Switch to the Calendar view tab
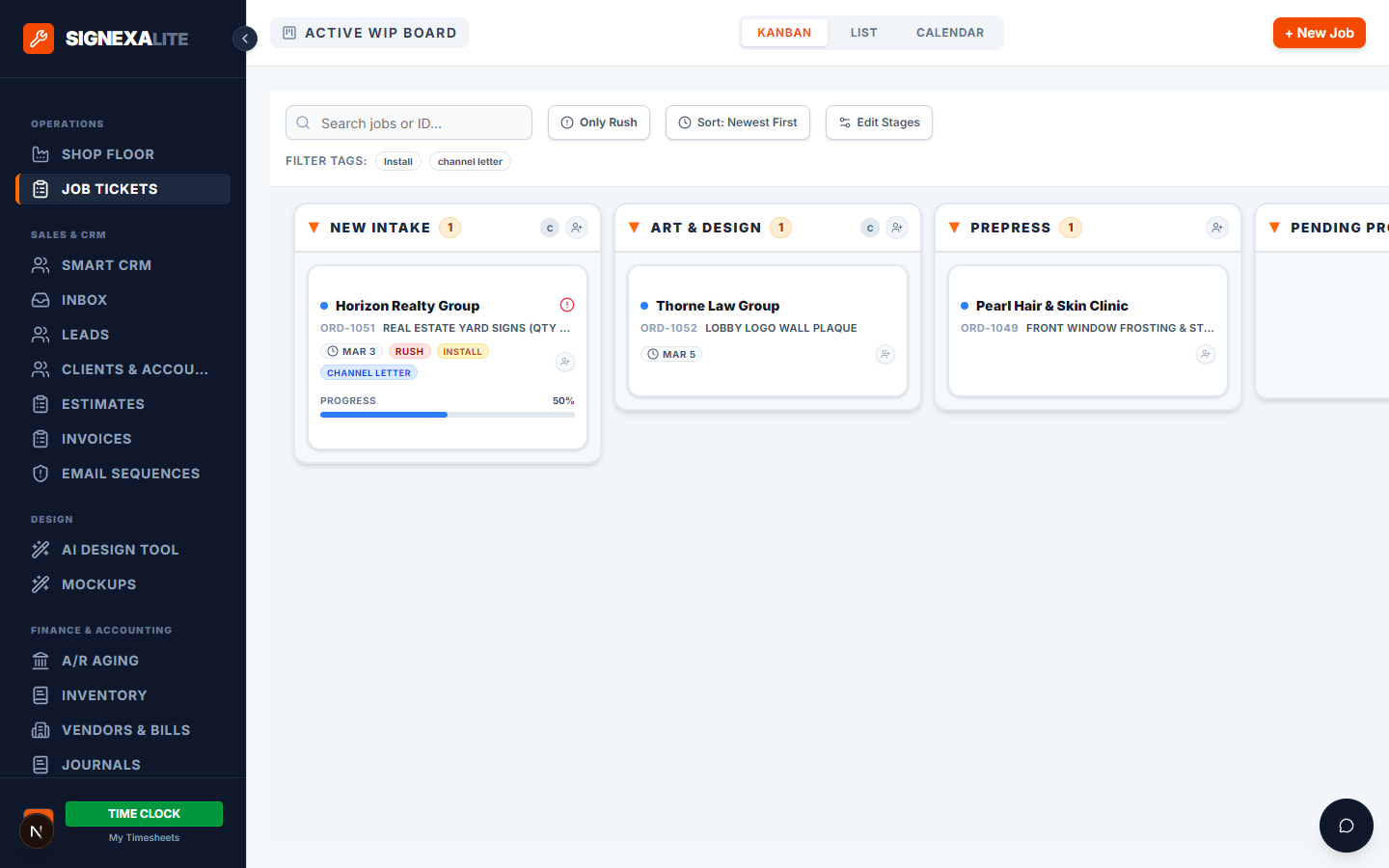This screenshot has width=1389, height=868. click(949, 33)
